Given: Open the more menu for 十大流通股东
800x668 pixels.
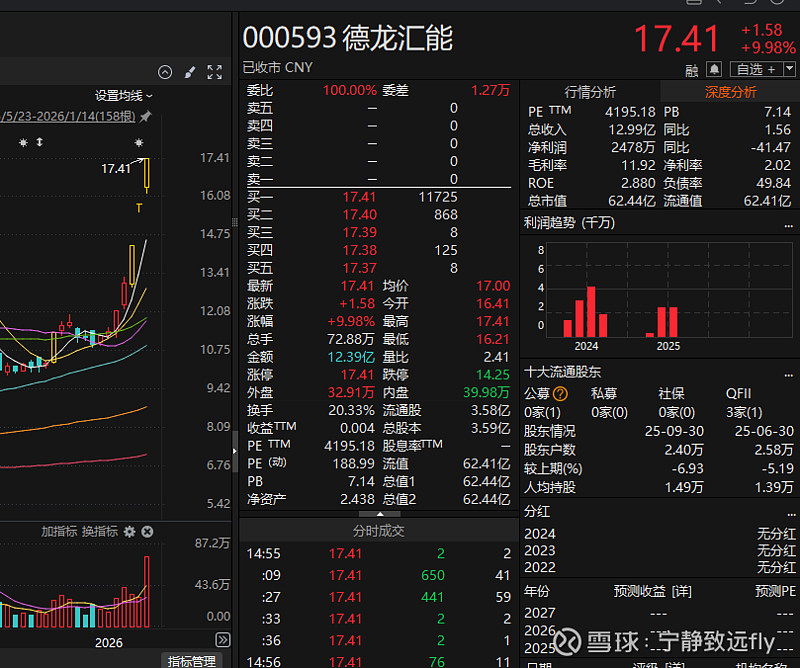Looking at the screenshot, I should 789,375.
